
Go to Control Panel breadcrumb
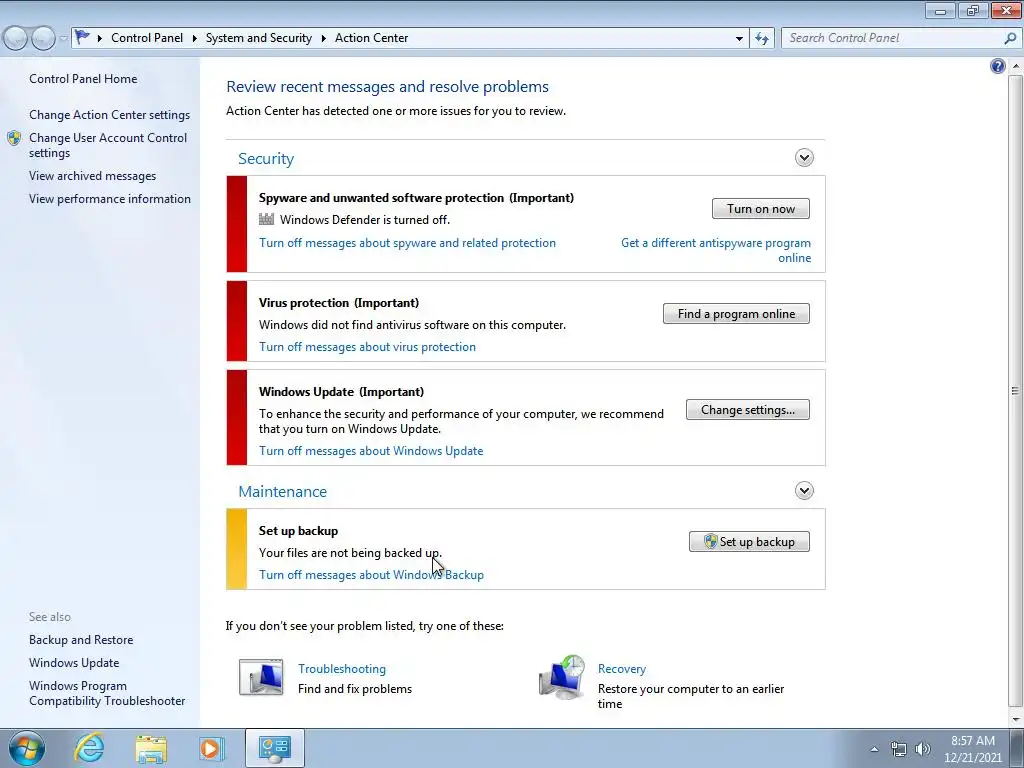147,38
